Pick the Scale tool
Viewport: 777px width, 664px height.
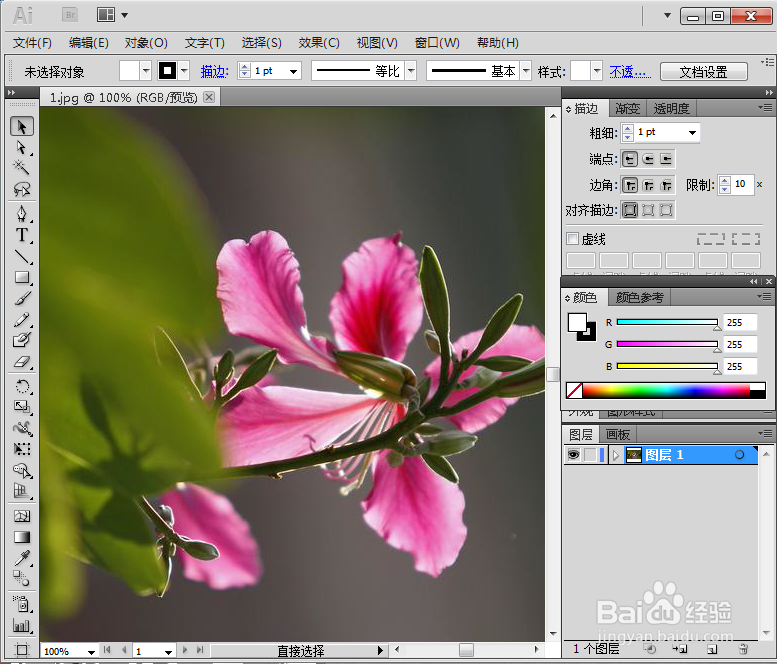pyautogui.click(x=22, y=407)
